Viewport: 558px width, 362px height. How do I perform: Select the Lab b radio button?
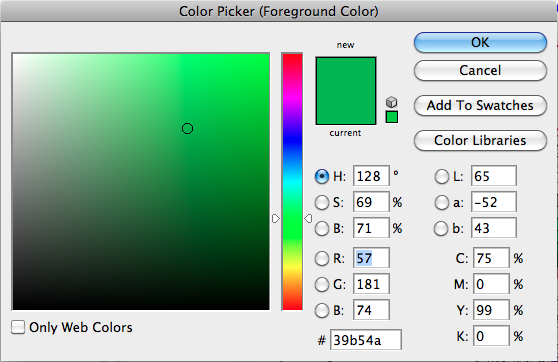[x=441, y=229]
